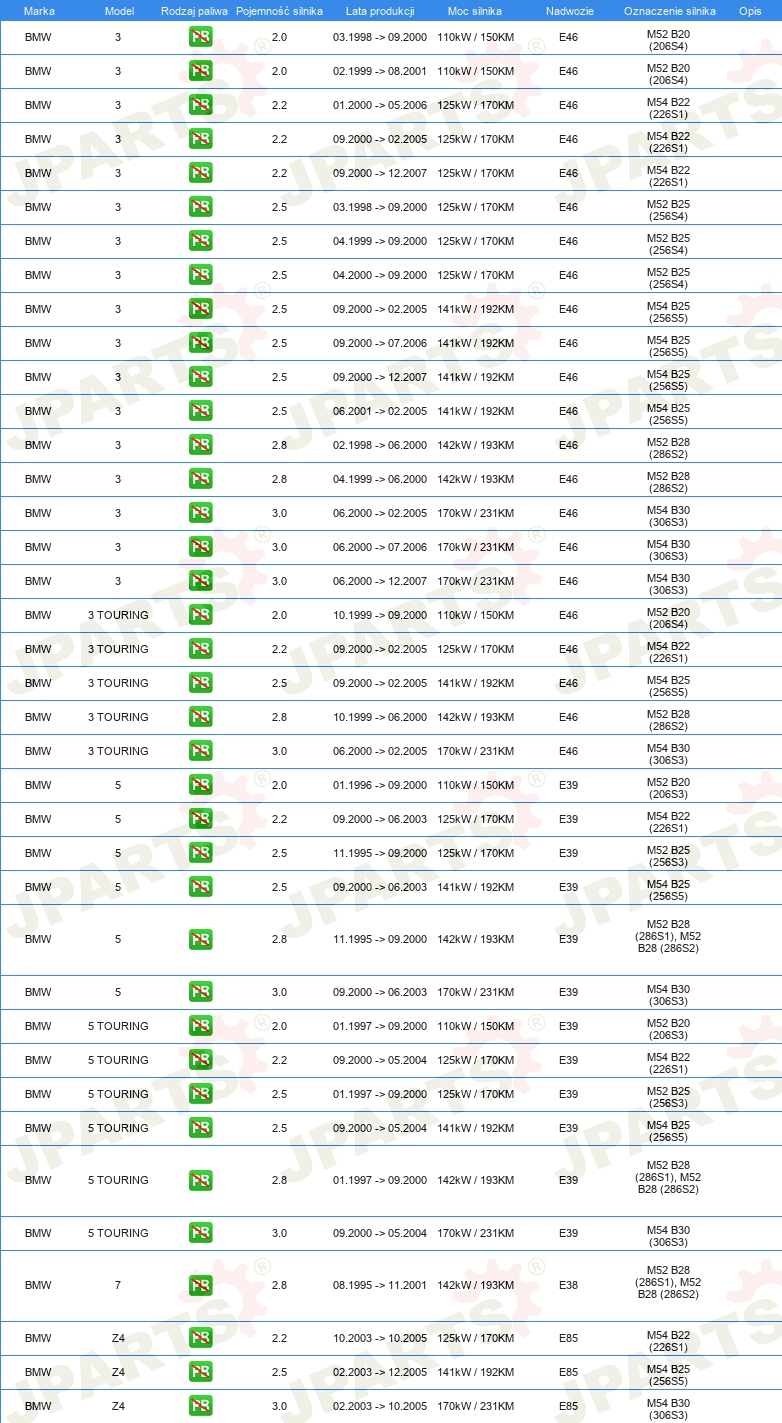782x1423 pixels.
Task: Click the Nadwozie column header
Action: tap(569, 10)
